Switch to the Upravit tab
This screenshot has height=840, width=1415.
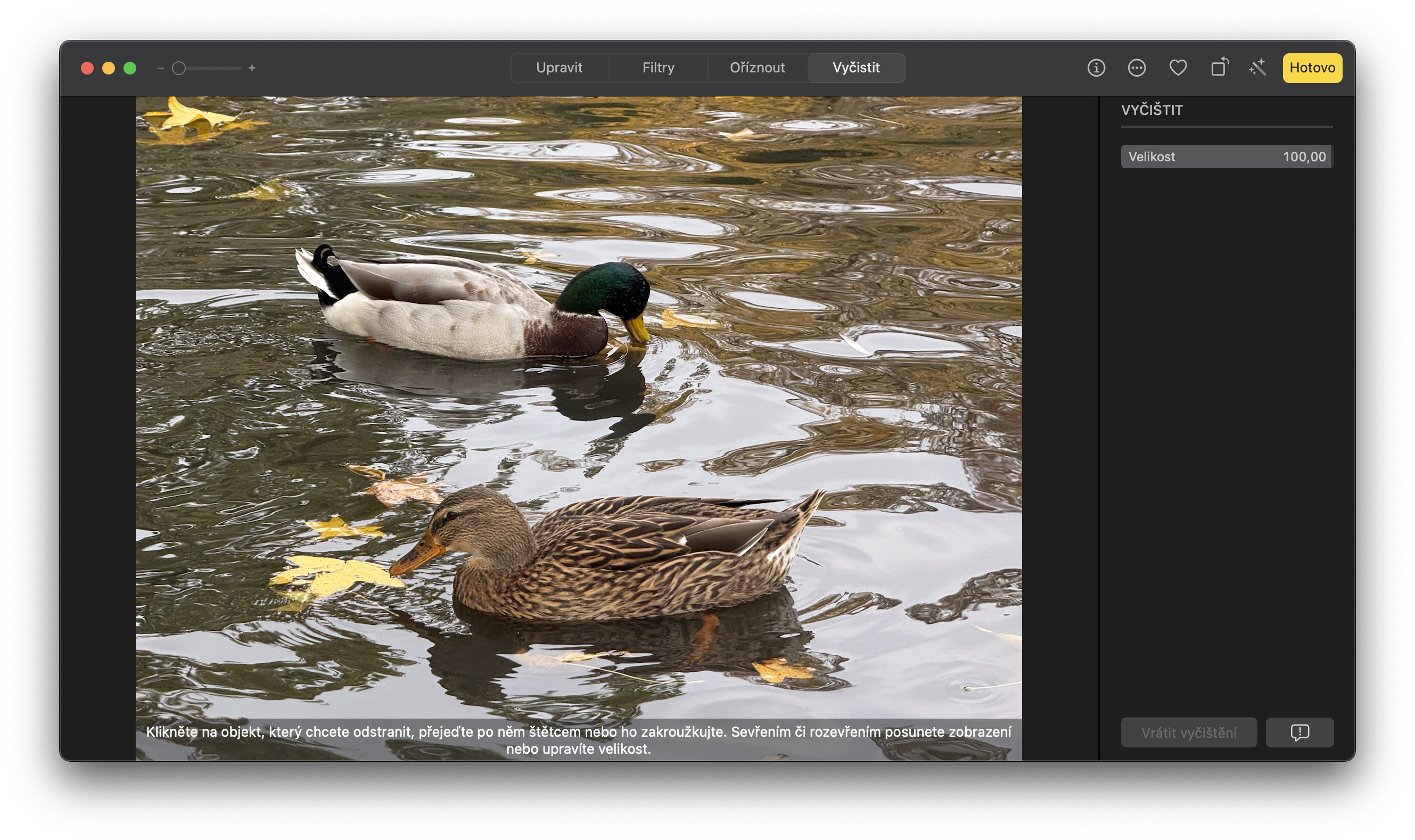pyautogui.click(x=560, y=68)
